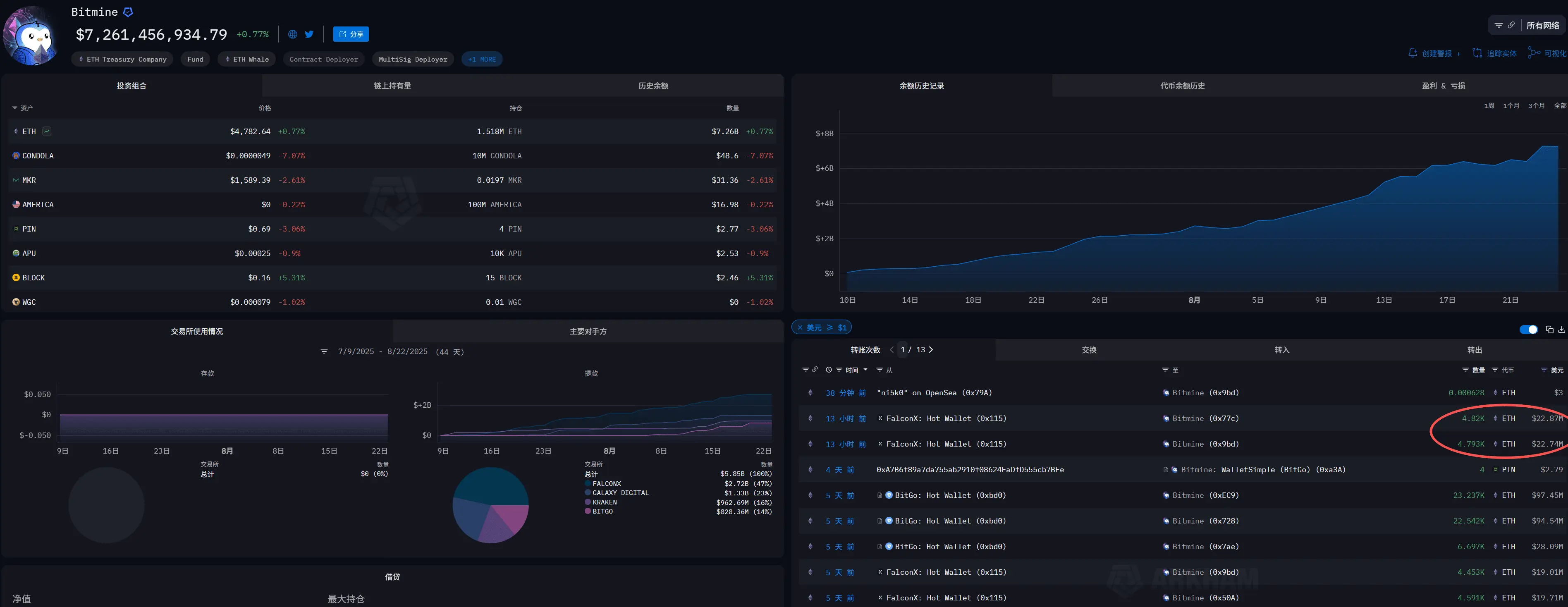Open the ETH price chart icon in the ETH row
This screenshot has height=607, width=1568.
click(x=47, y=131)
